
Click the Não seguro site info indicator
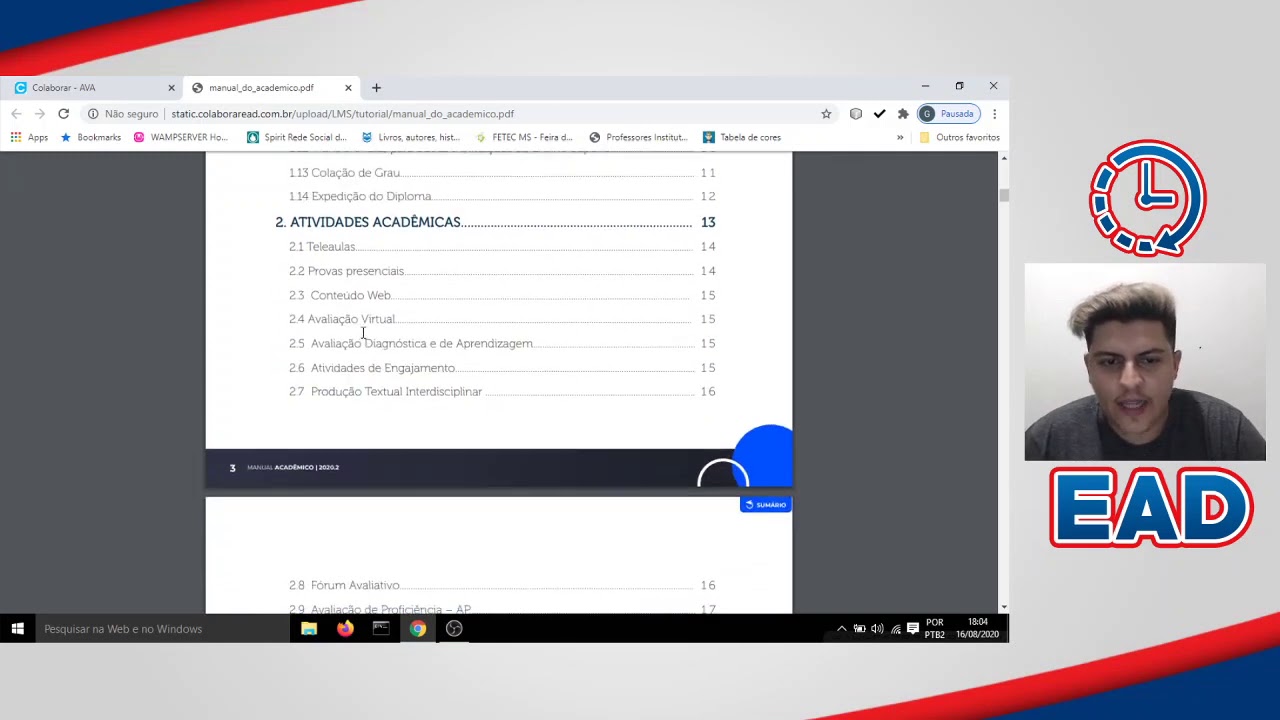coord(122,114)
